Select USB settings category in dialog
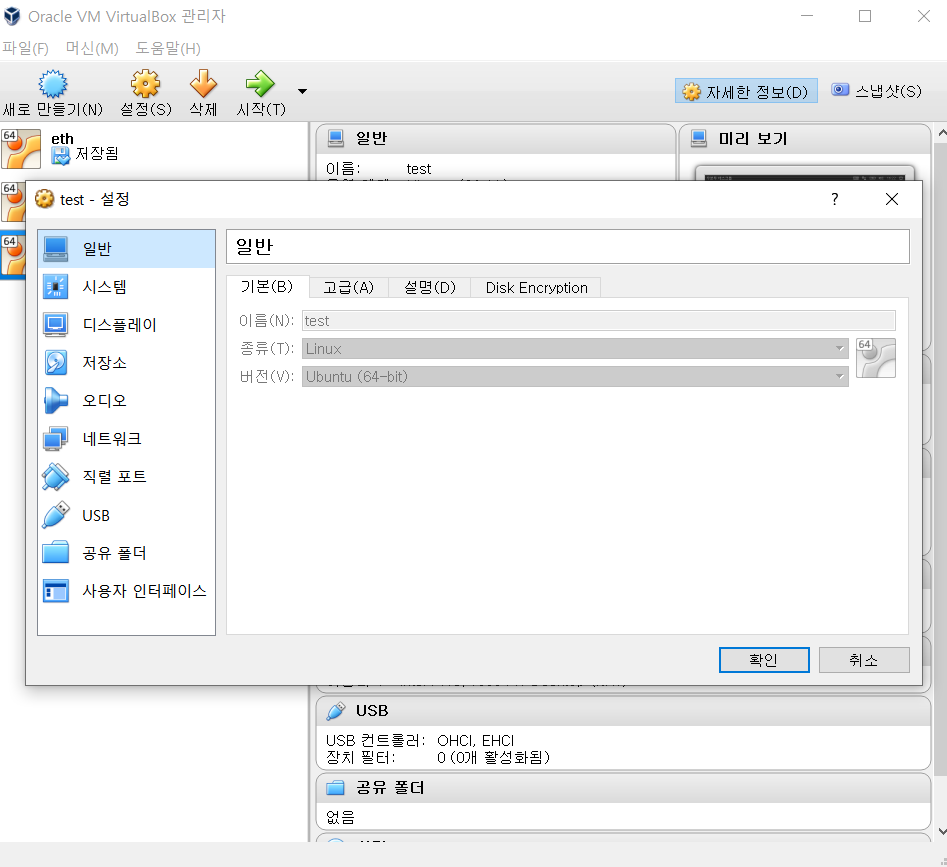 point(126,515)
